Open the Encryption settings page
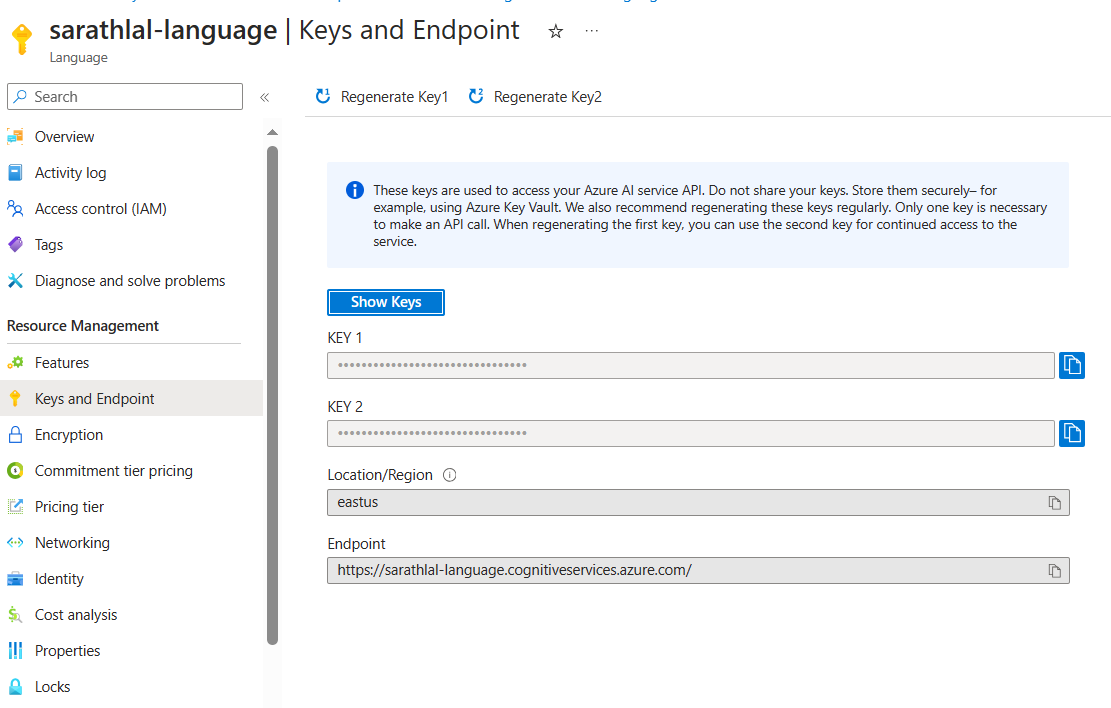 tap(70, 434)
